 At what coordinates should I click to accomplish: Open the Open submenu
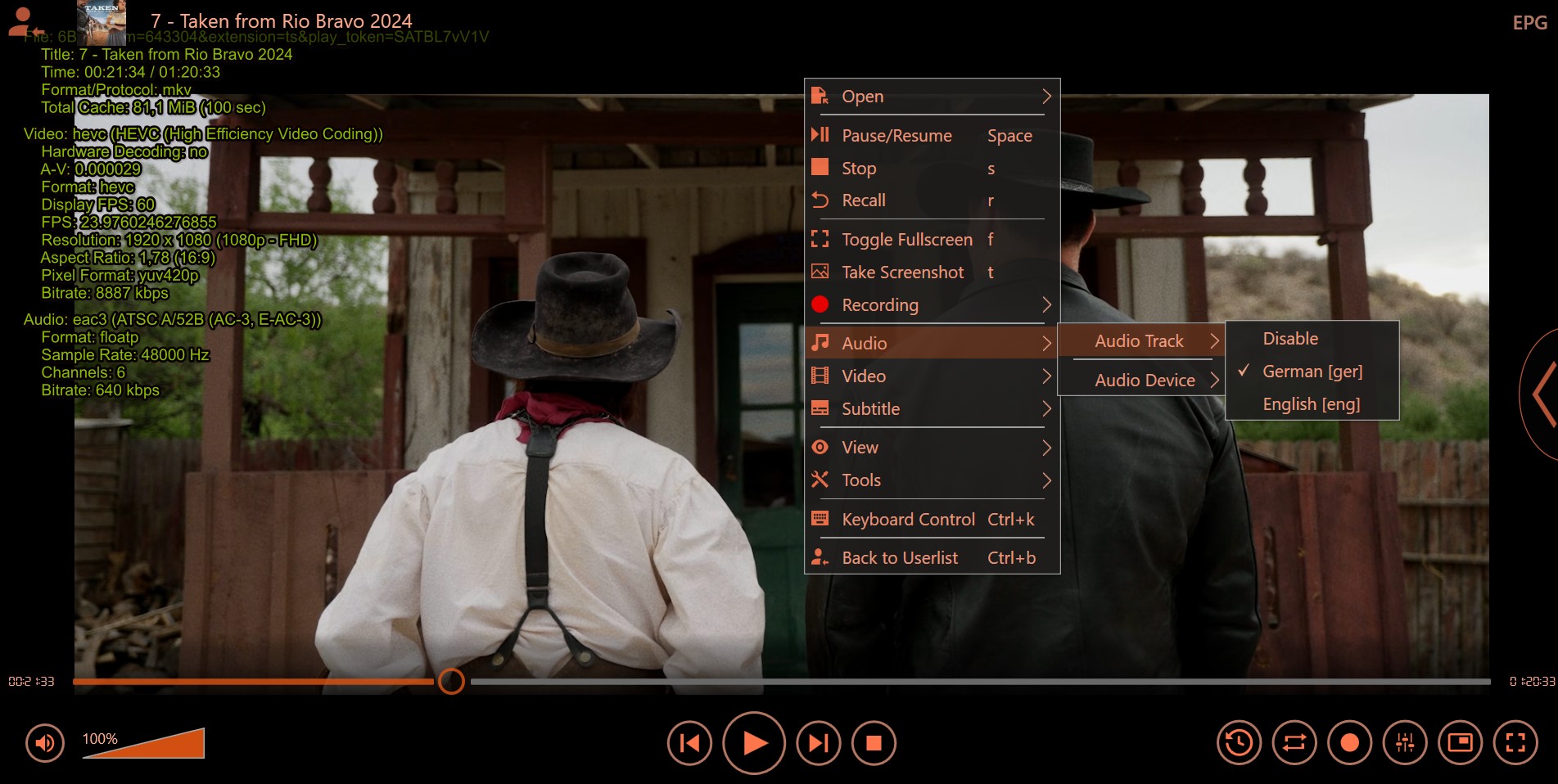click(932, 97)
